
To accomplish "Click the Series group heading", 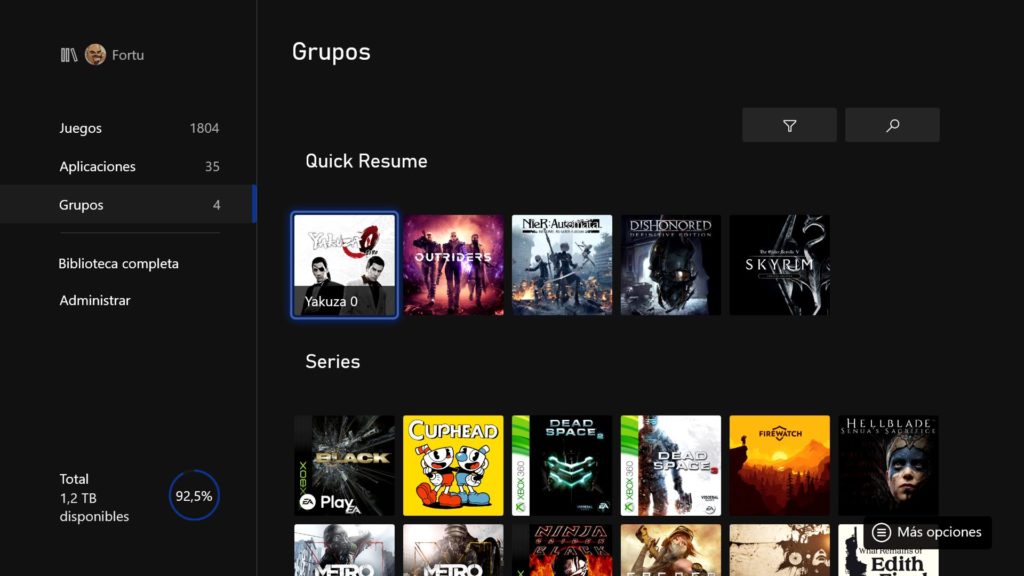I will tap(332, 362).
